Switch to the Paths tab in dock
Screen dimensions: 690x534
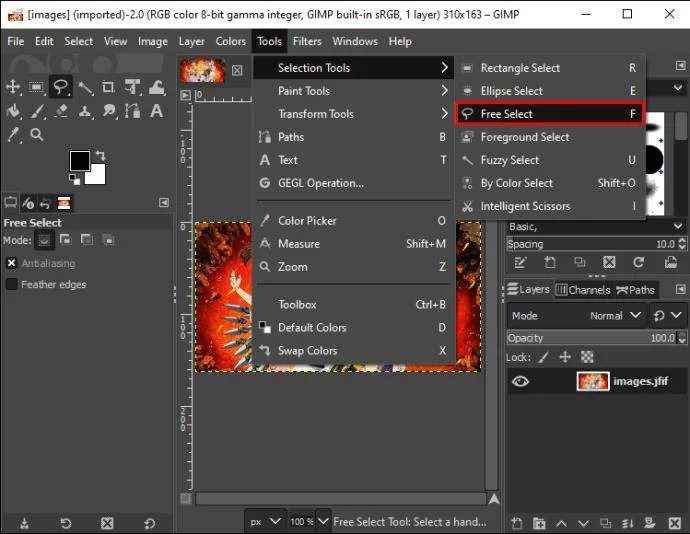tap(635, 290)
